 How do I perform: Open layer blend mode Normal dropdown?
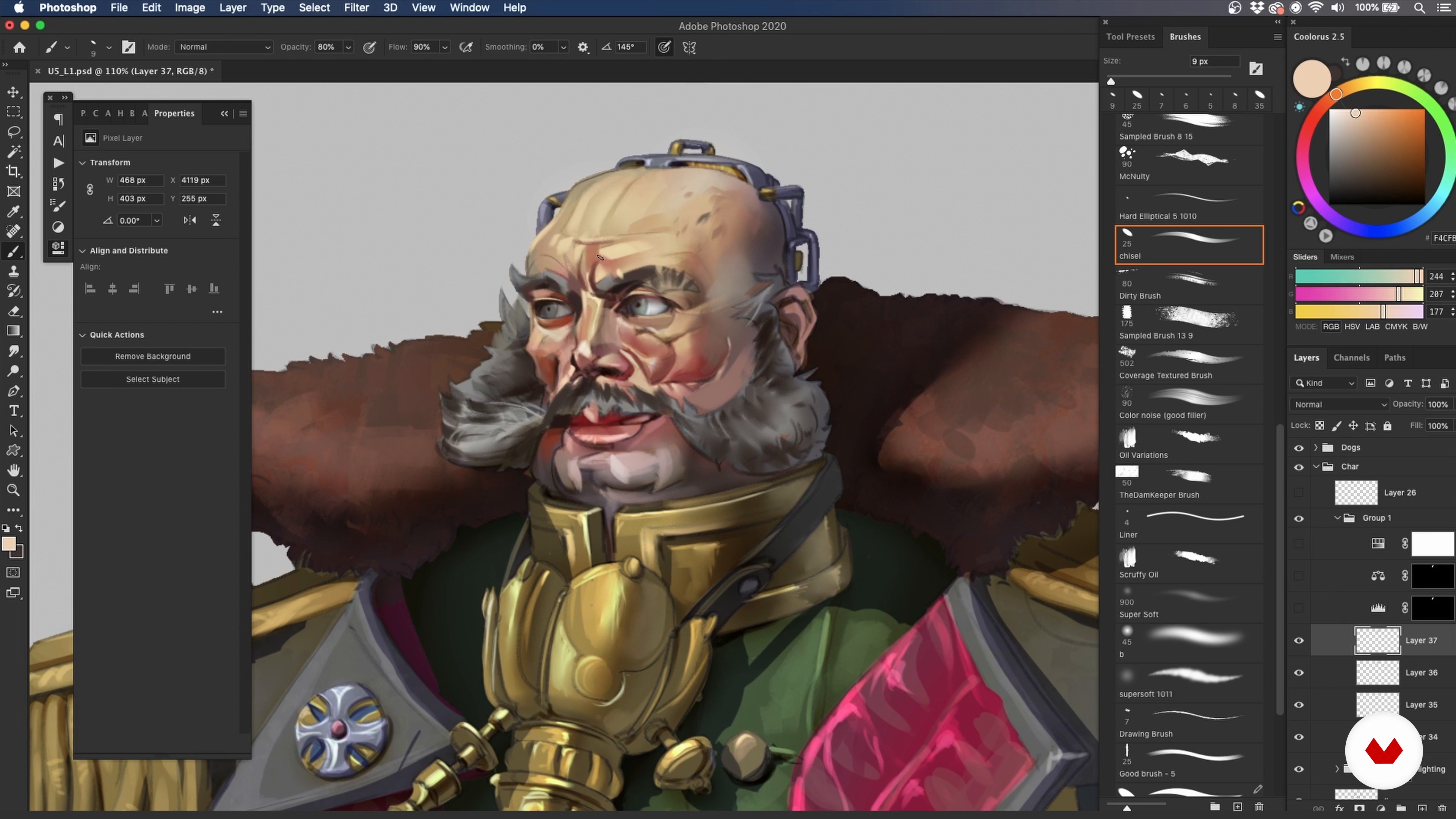pyautogui.click(x=1340, y=405)
